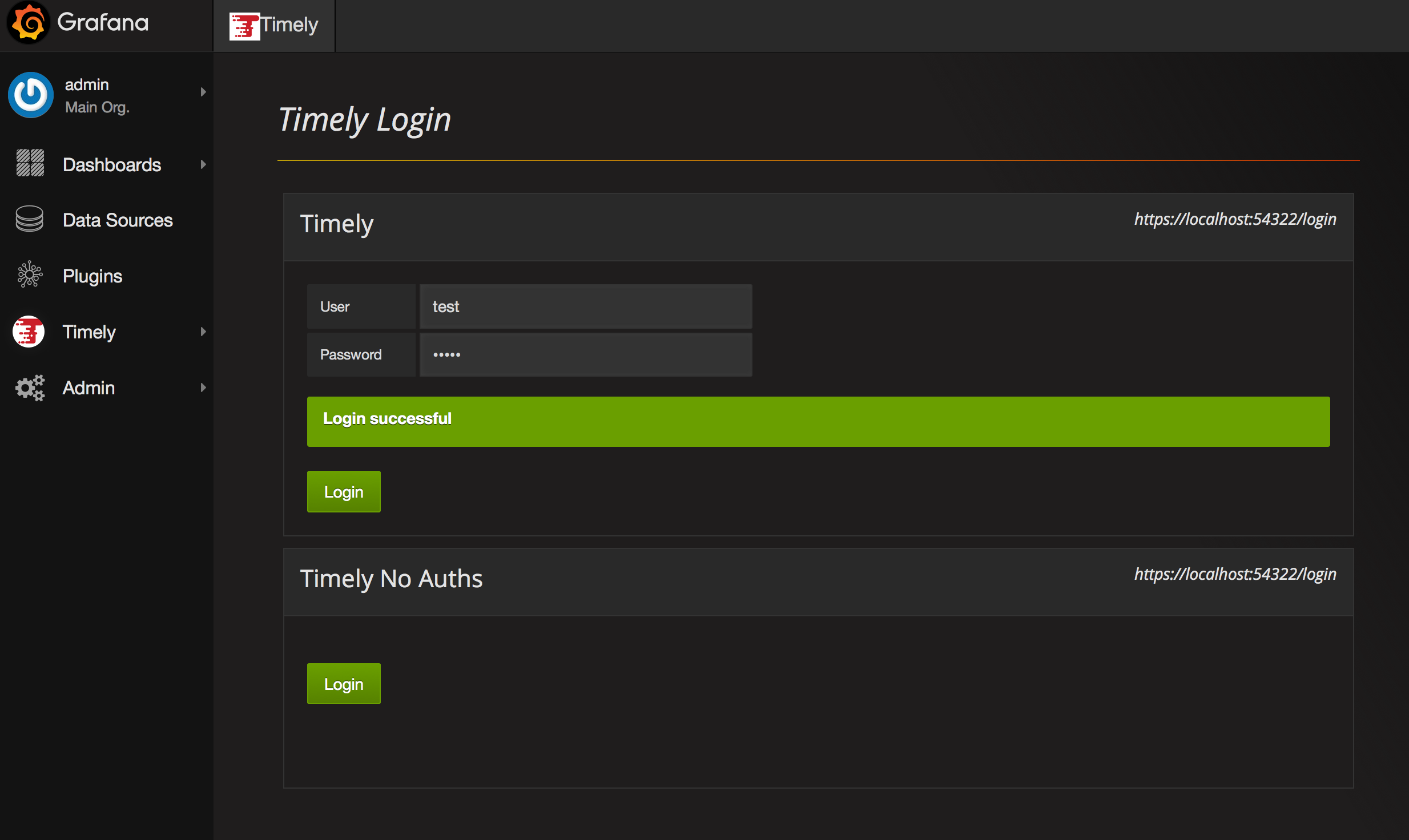Expand the Admin submenu arrow
The height and width of the screenshot is (840, 1409).
pyautogui.click(x=203, y=387)
